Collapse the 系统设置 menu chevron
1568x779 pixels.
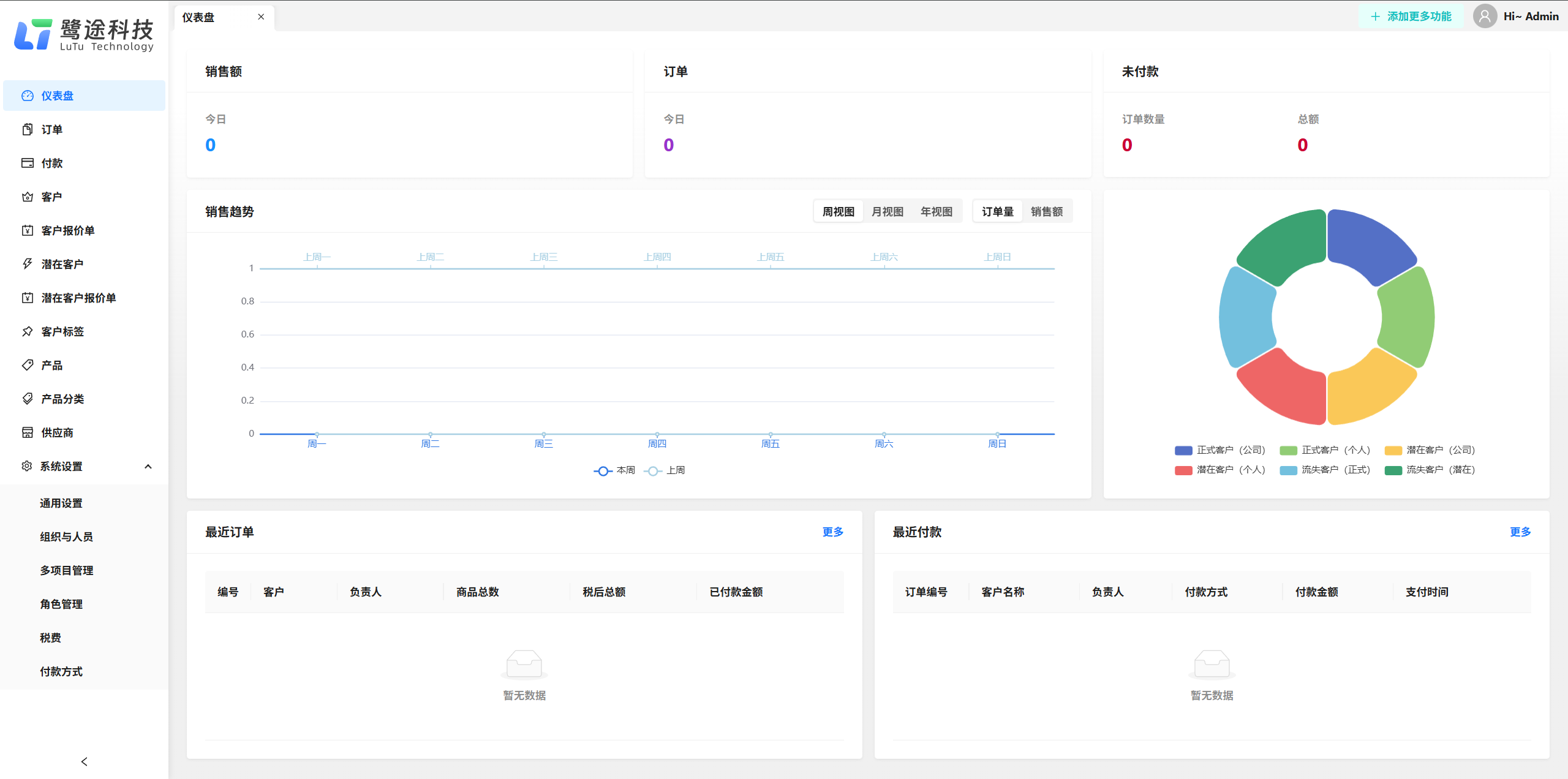[x=148, y=467]
